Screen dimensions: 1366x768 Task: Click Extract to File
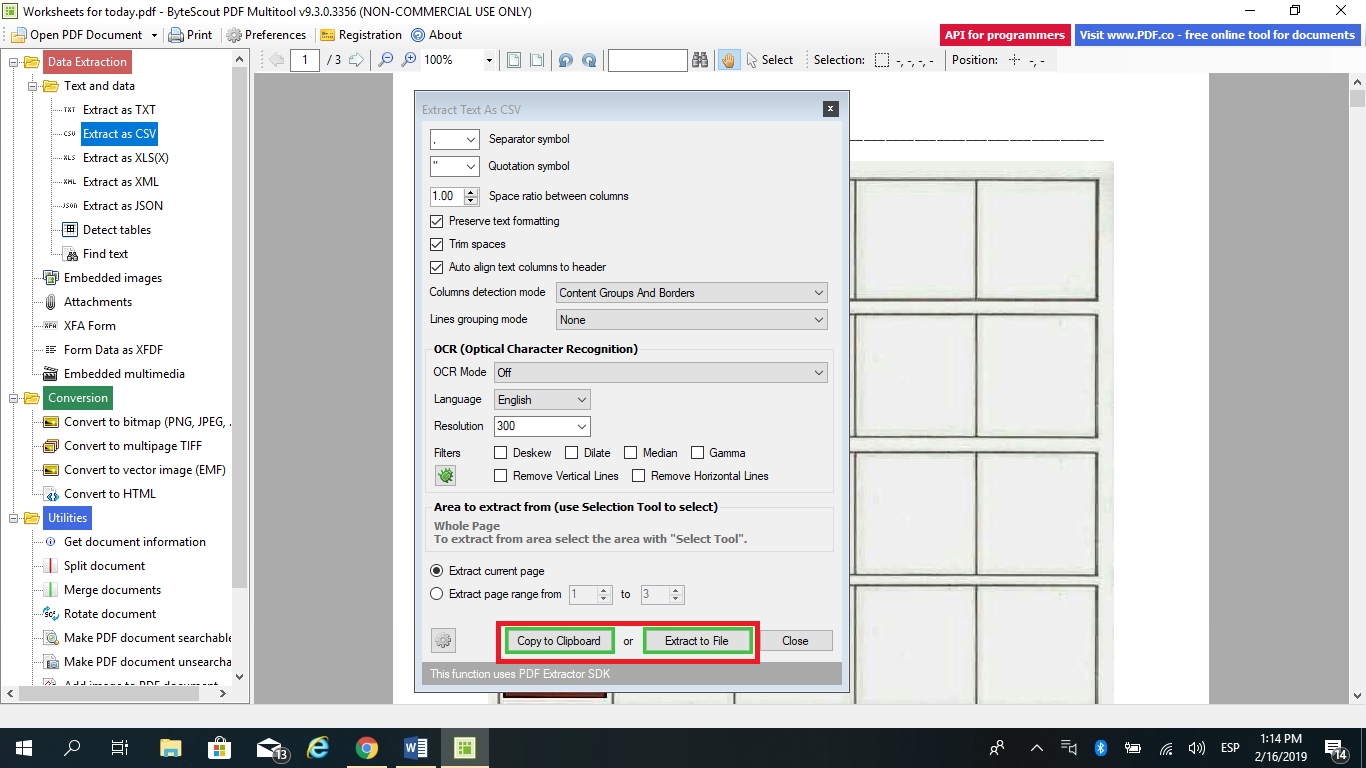coord(697,640)
